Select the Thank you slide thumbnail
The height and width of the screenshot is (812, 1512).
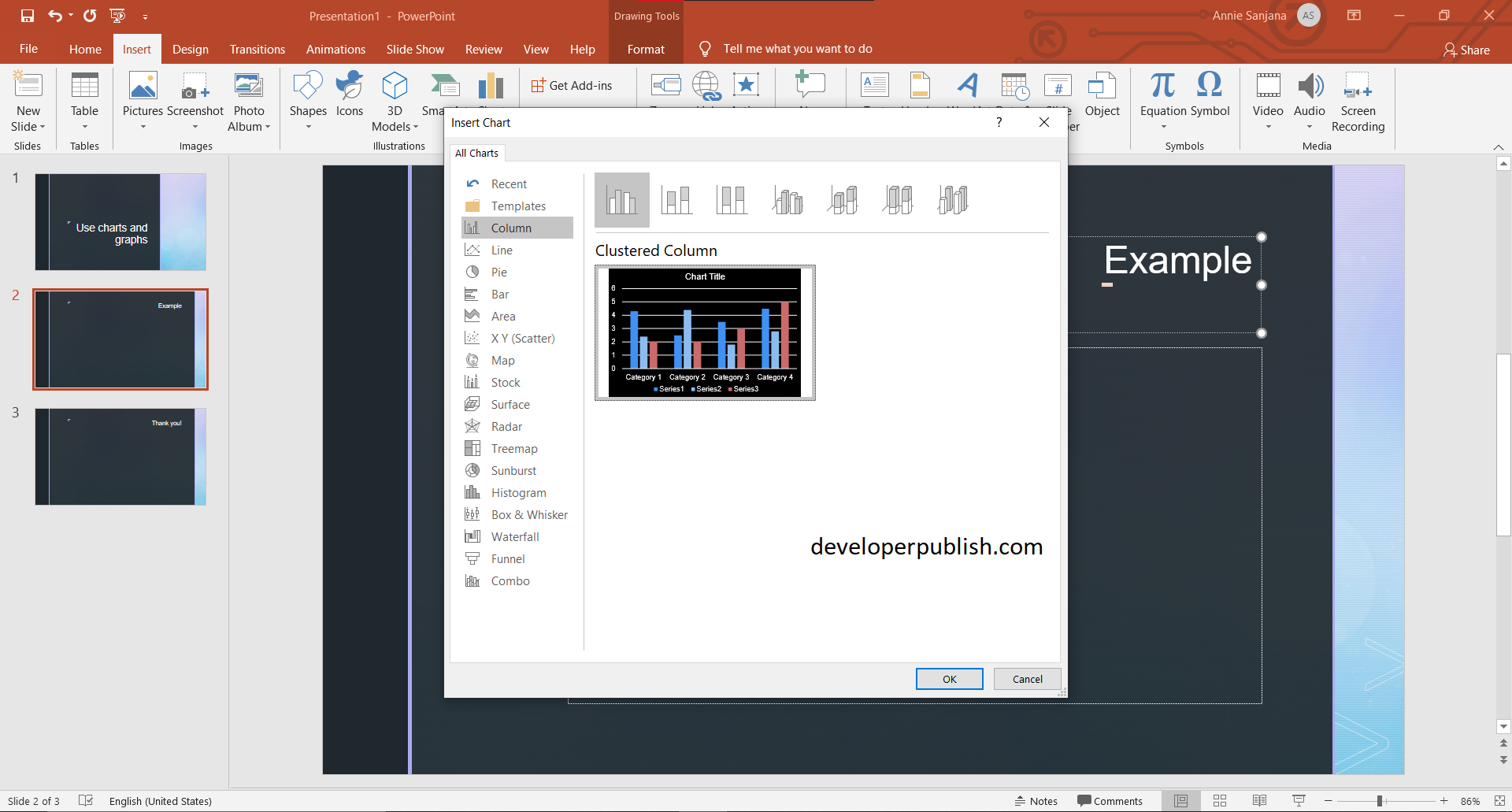click(120, 456)
